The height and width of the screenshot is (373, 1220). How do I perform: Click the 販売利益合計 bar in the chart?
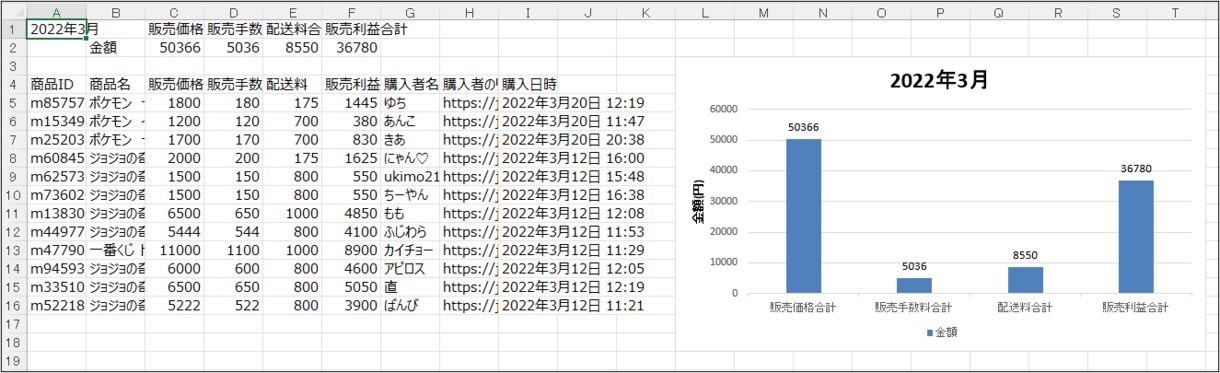1136,237
